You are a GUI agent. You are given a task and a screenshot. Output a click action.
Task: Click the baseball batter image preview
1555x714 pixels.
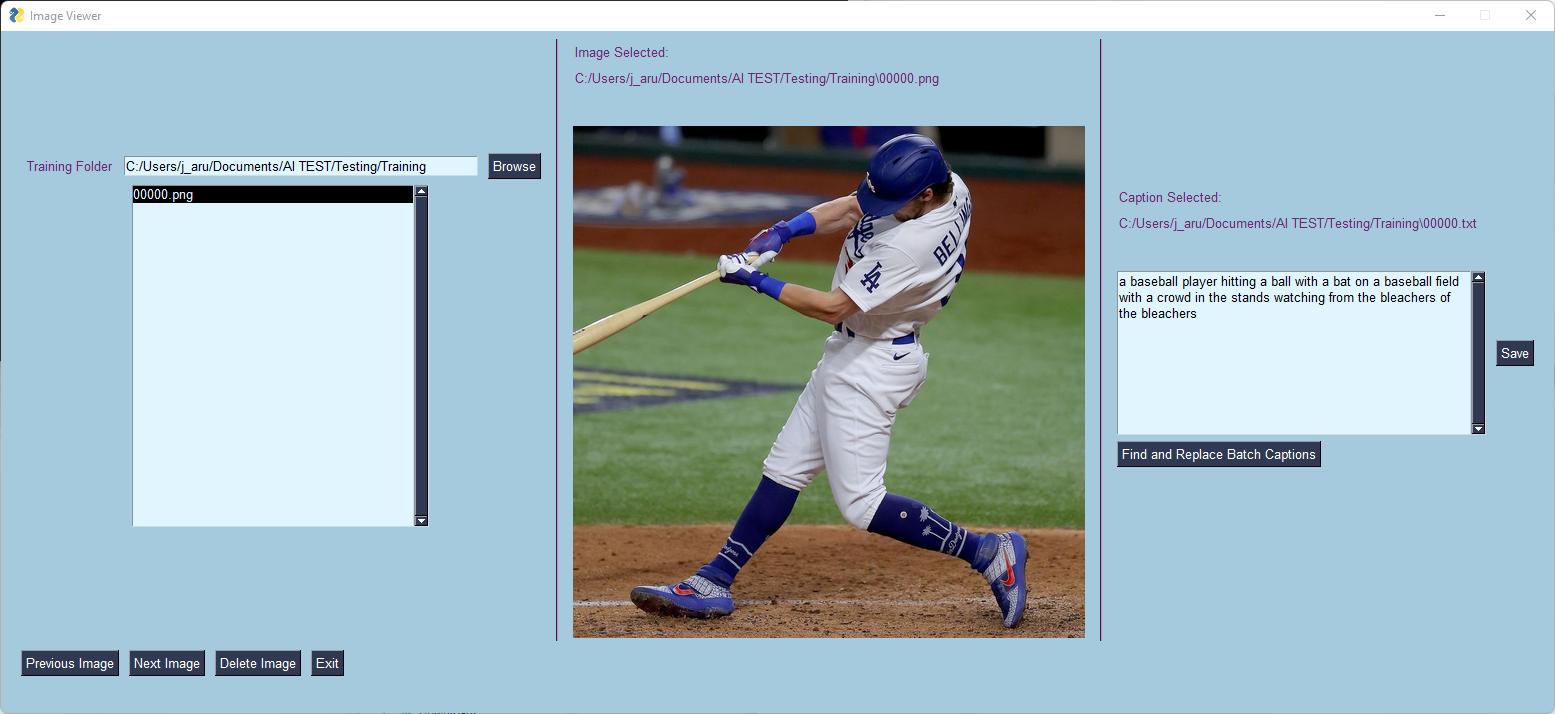(x=828, y=381)
